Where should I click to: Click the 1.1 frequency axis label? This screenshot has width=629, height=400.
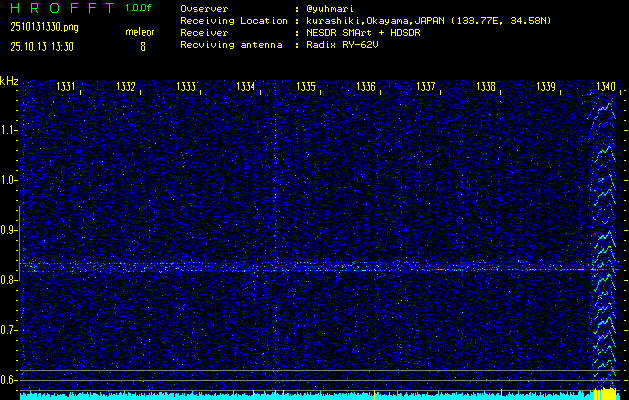[x=9, y=130]
